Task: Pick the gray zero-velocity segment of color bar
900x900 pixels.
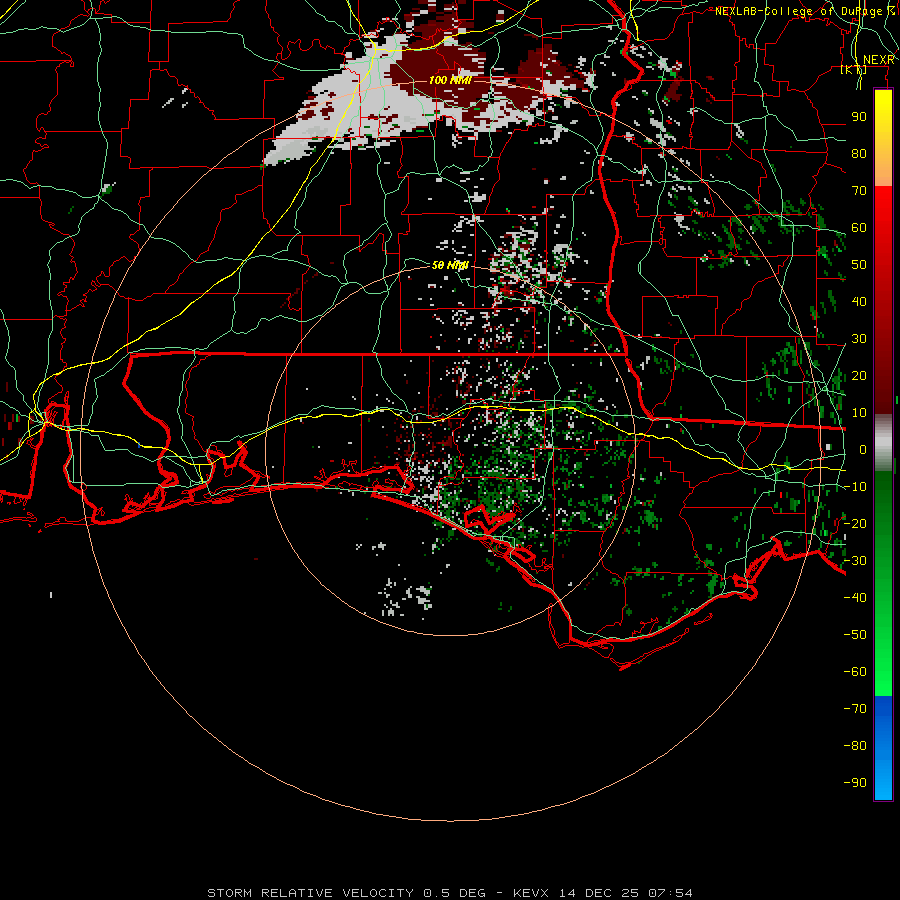Action: click(x=883, y=443)
